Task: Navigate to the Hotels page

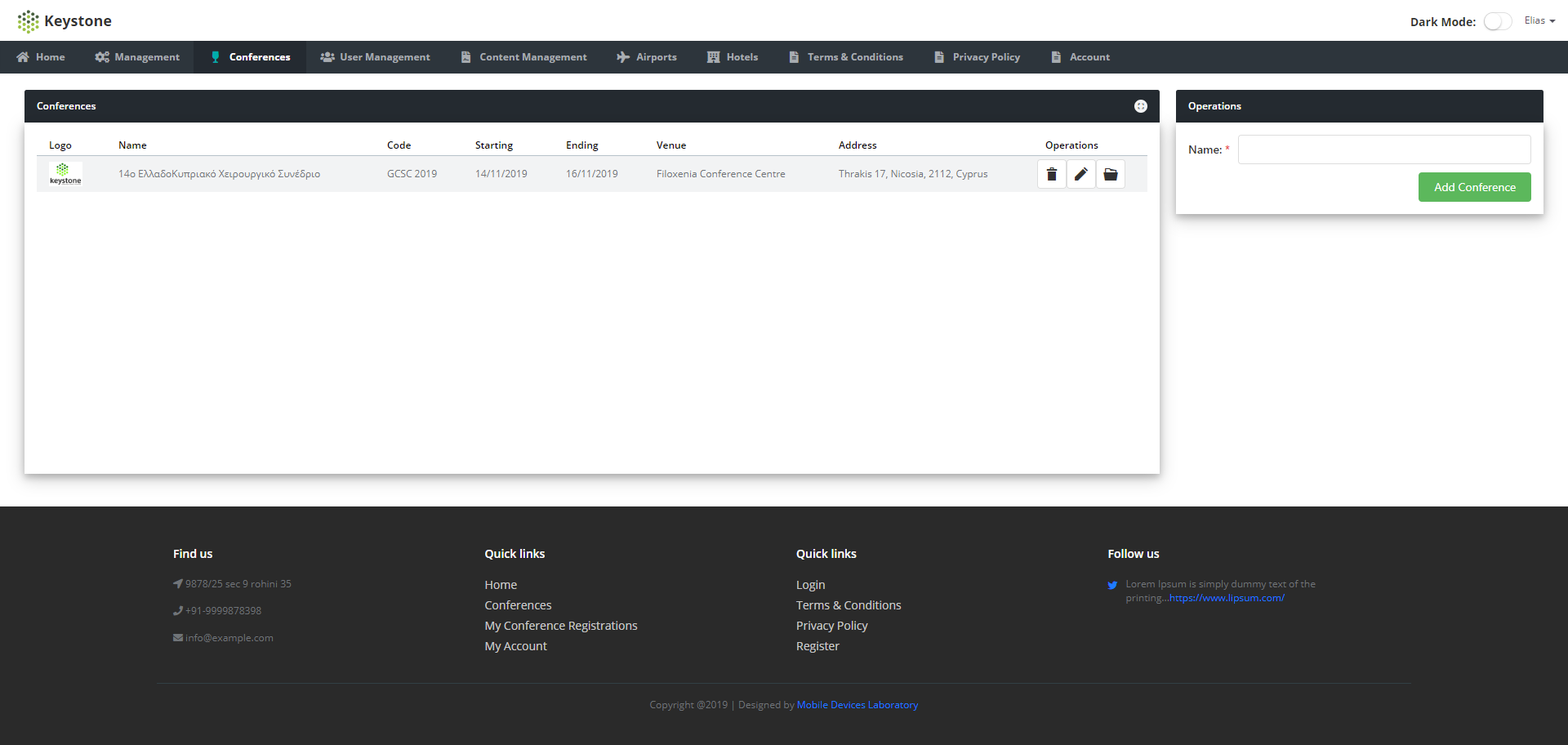Action: tap(733, 57)
